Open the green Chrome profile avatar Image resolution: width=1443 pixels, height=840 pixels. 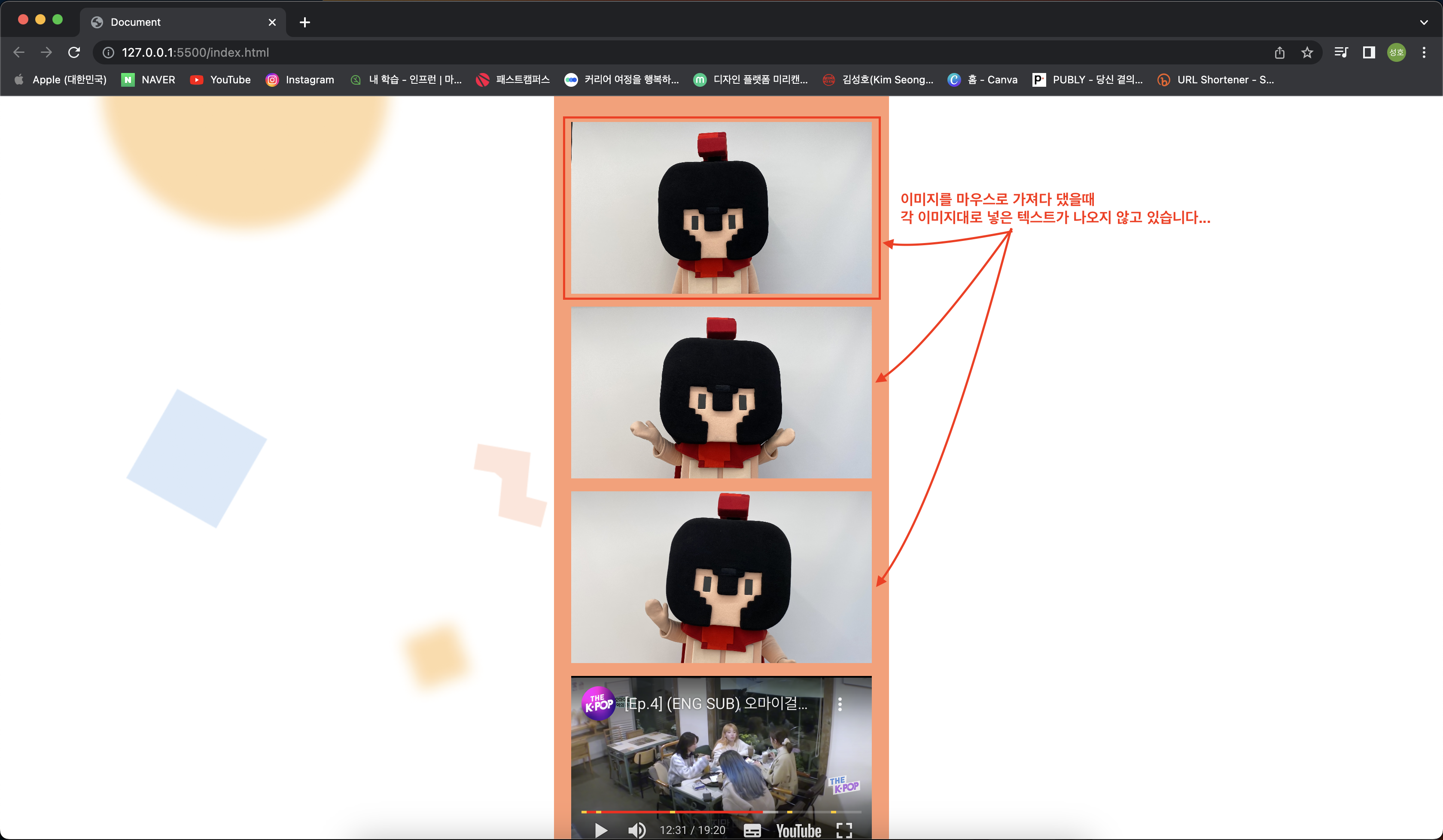[1397, 53]
